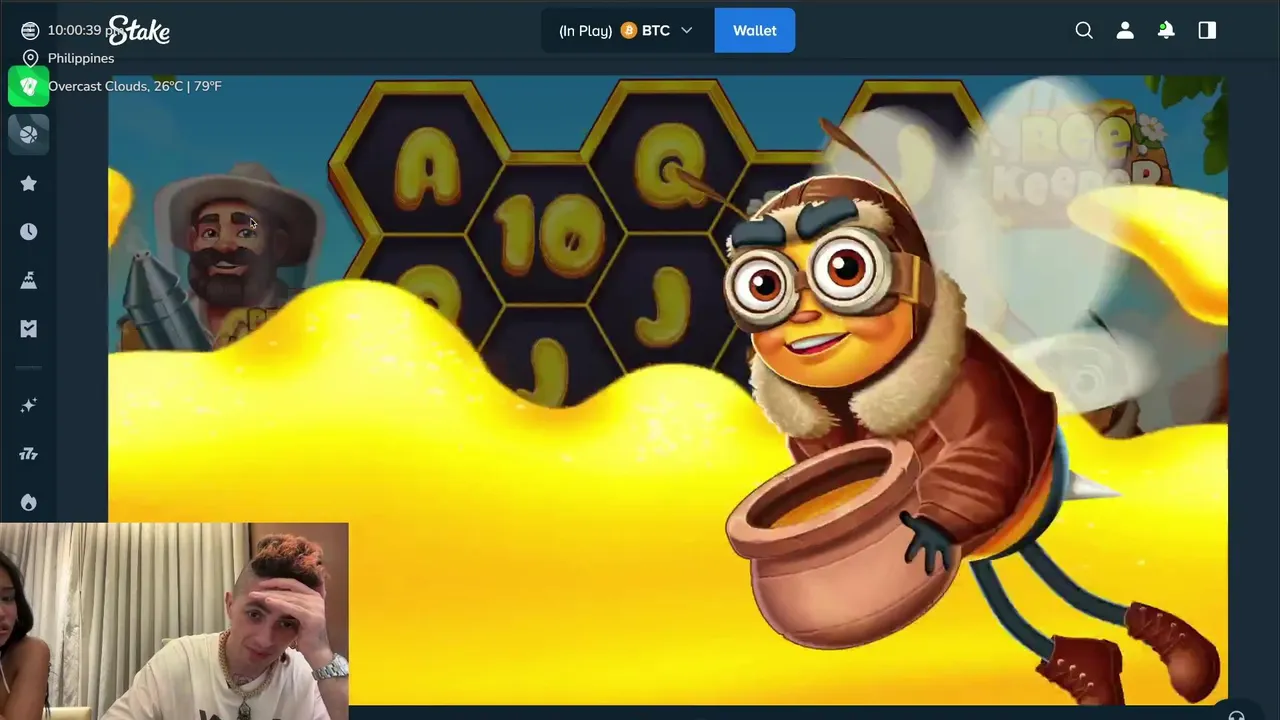Open Recent clock icon in sidebar

coord(28,231)
